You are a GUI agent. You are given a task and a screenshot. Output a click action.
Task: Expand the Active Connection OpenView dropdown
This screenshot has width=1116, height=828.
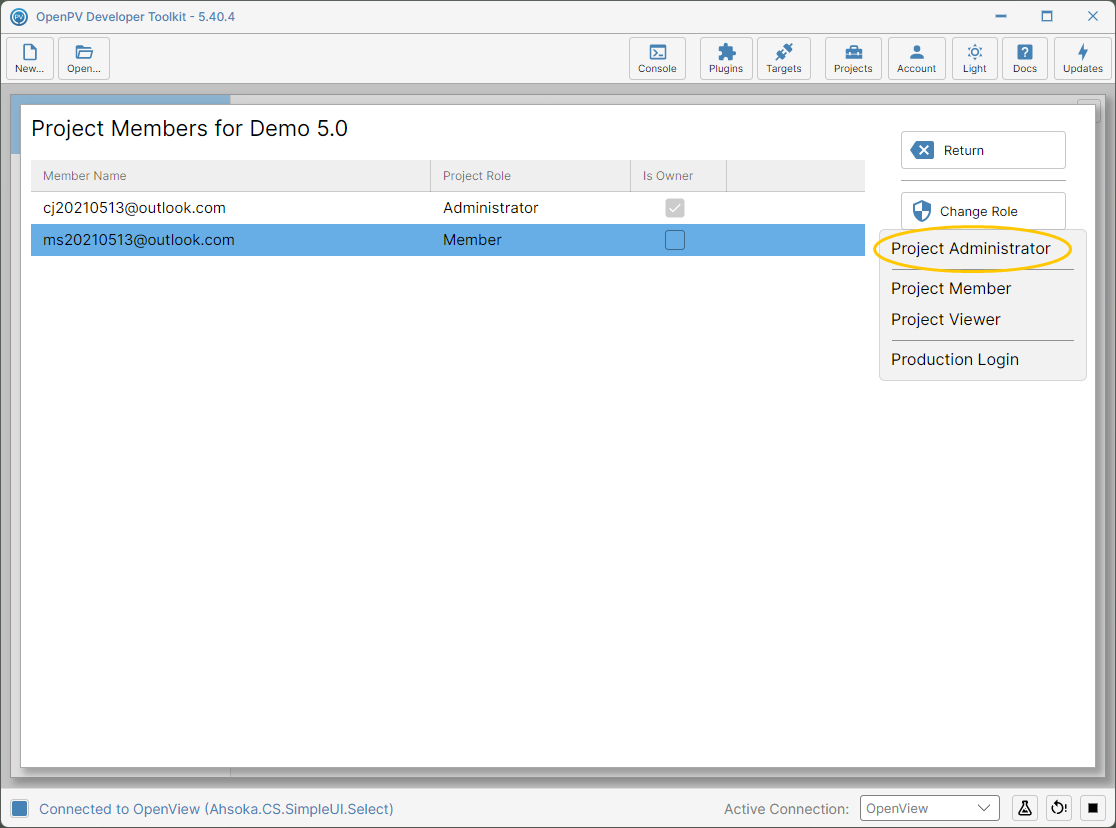click(x=930, y=808)
